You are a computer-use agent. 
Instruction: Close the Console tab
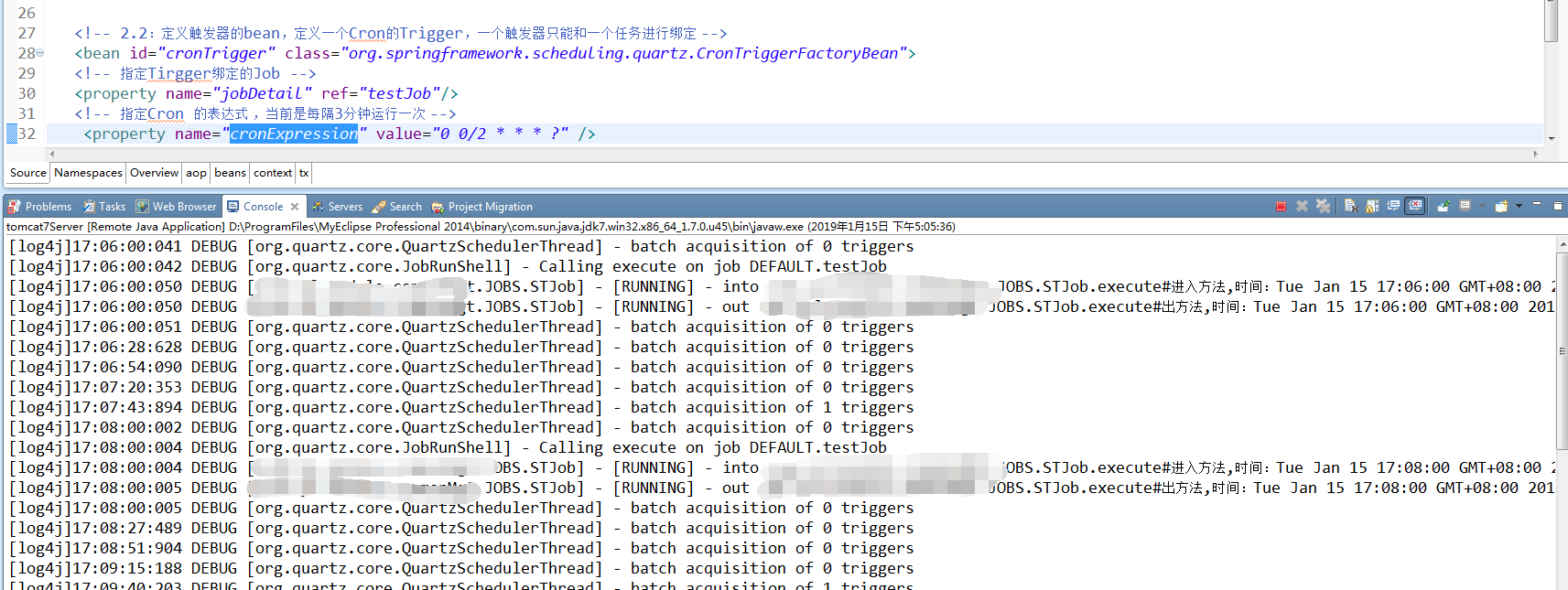click(295, 207)
